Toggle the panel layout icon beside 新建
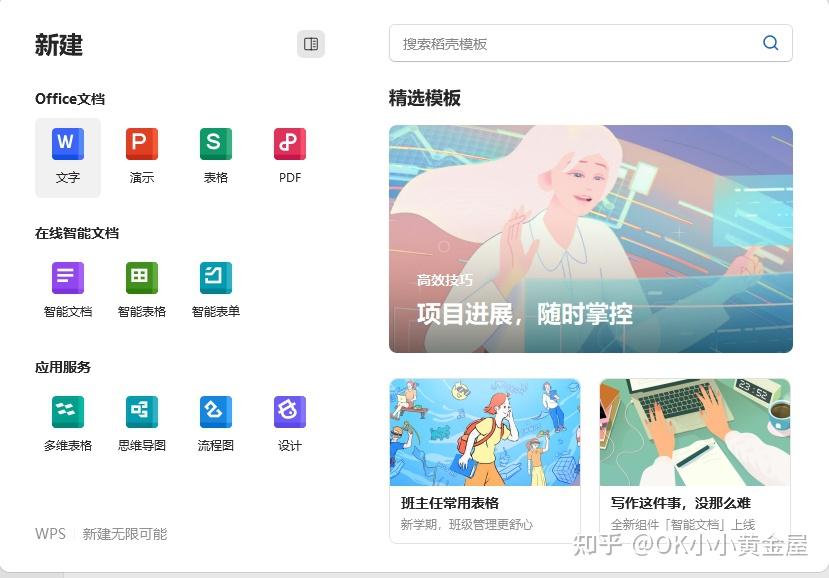 (x=310, y=43)
